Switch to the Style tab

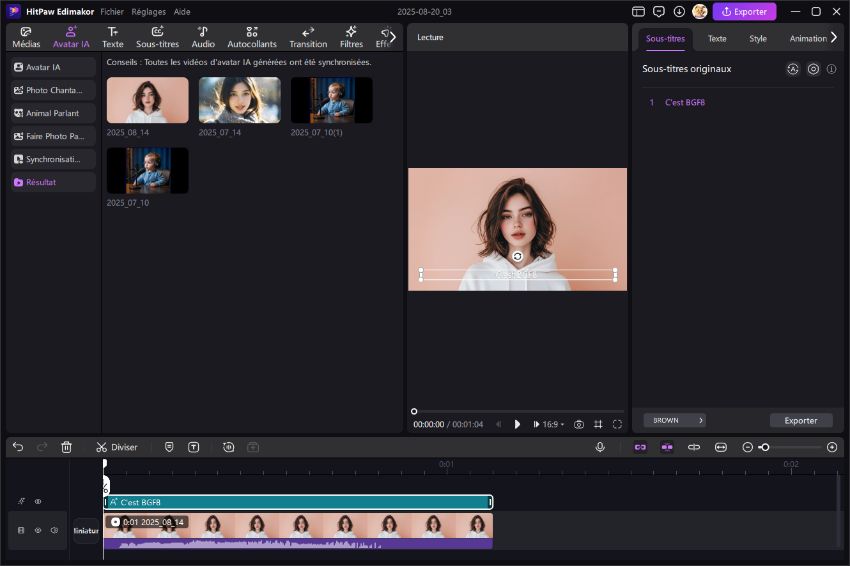tap(757, 38)
